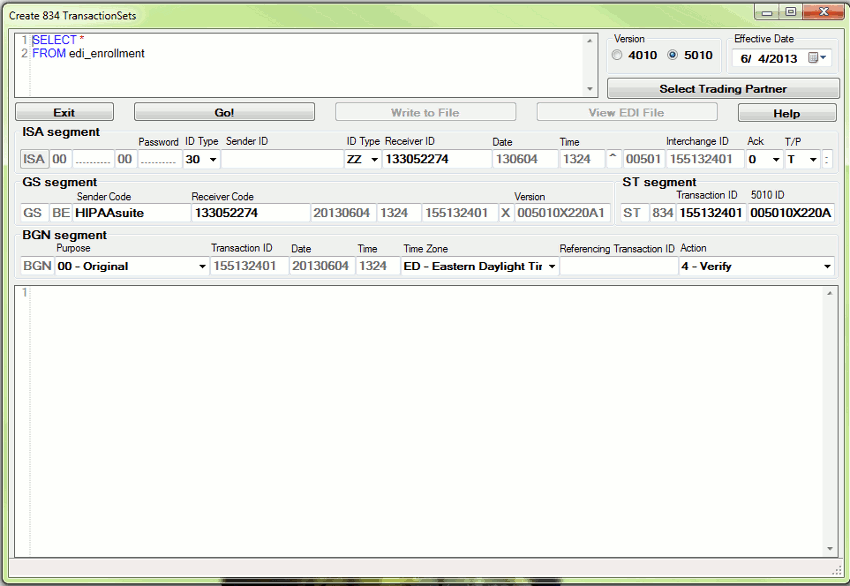Select the 5010 version radio button
The height and width of the screenshot is (586, 850).
(x=672, y=55)
